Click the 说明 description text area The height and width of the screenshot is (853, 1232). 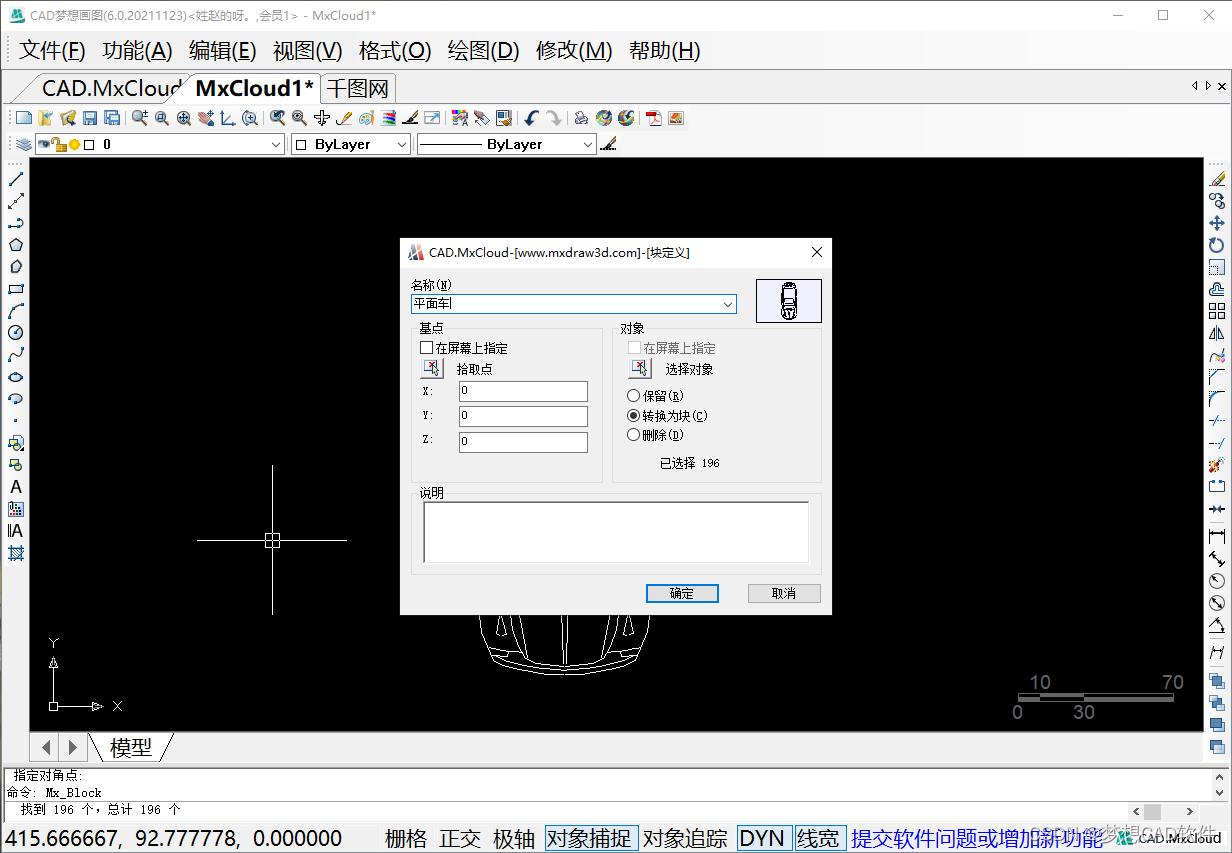pos(616,532)
